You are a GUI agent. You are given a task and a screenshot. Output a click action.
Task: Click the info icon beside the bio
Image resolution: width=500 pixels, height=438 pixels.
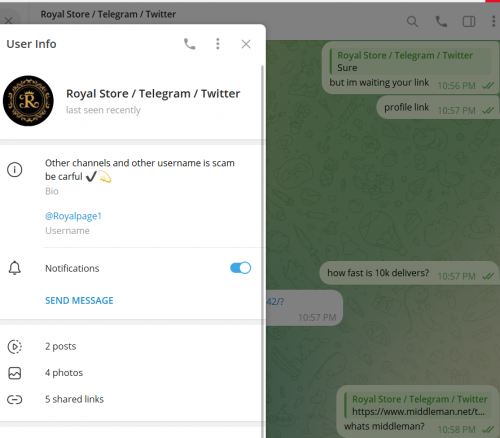pyautogui.click(x=15, y=170)
